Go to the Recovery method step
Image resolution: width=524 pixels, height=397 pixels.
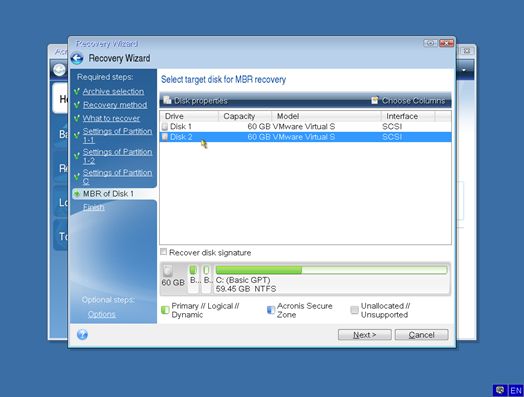point(115,105)
